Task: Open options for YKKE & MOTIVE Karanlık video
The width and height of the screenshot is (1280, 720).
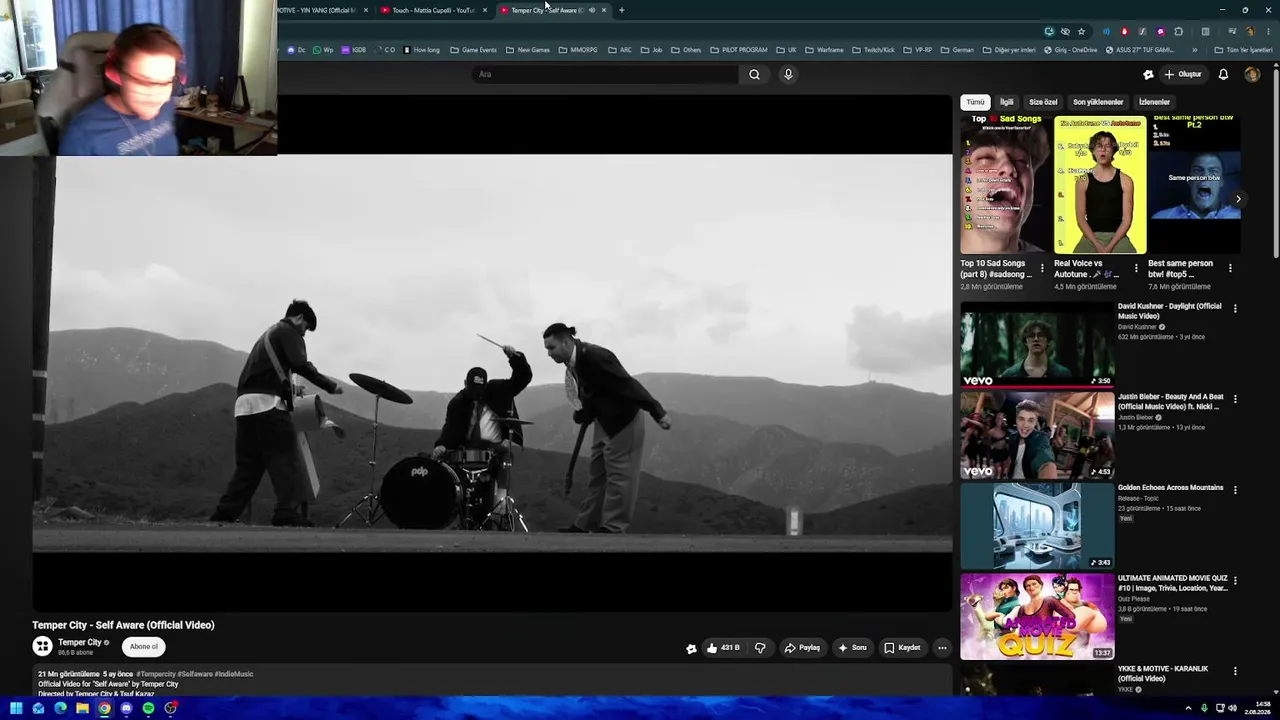Action: [1235, 671]
